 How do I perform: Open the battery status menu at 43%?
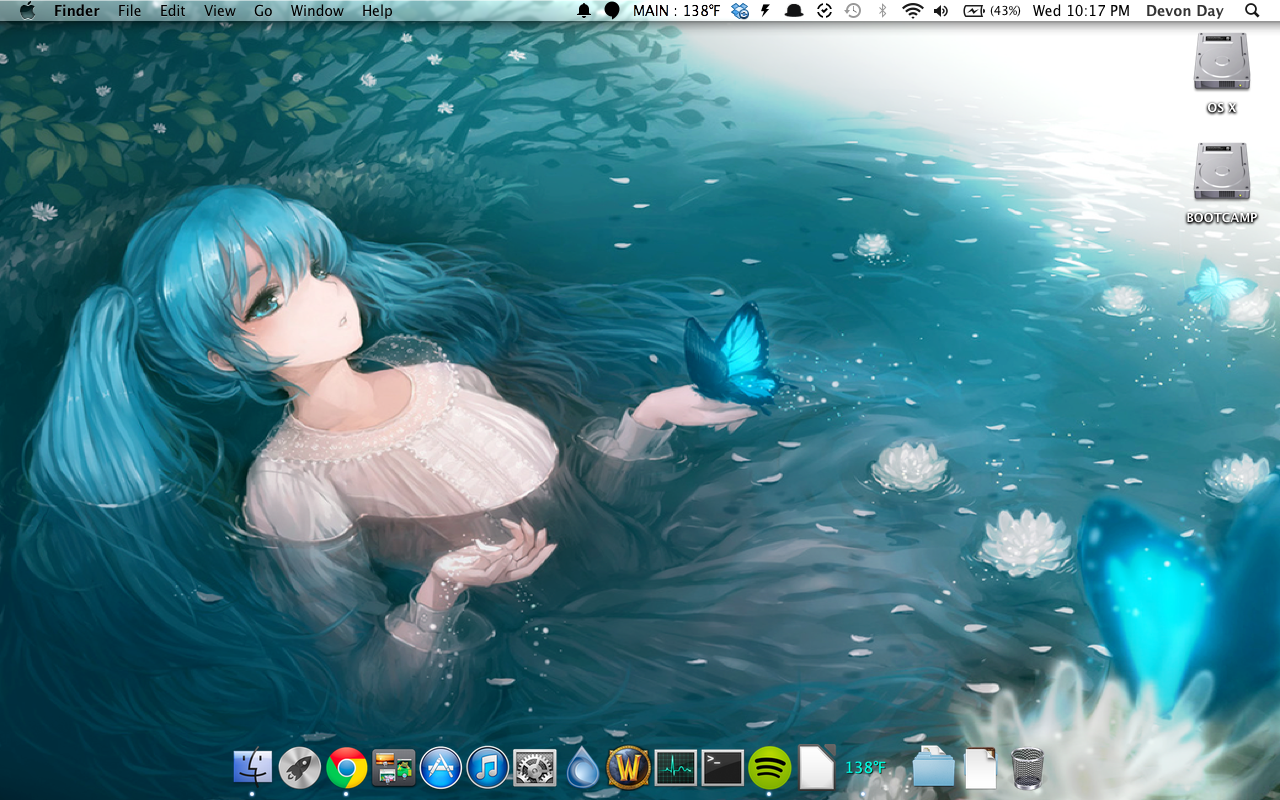click(992, 11)
